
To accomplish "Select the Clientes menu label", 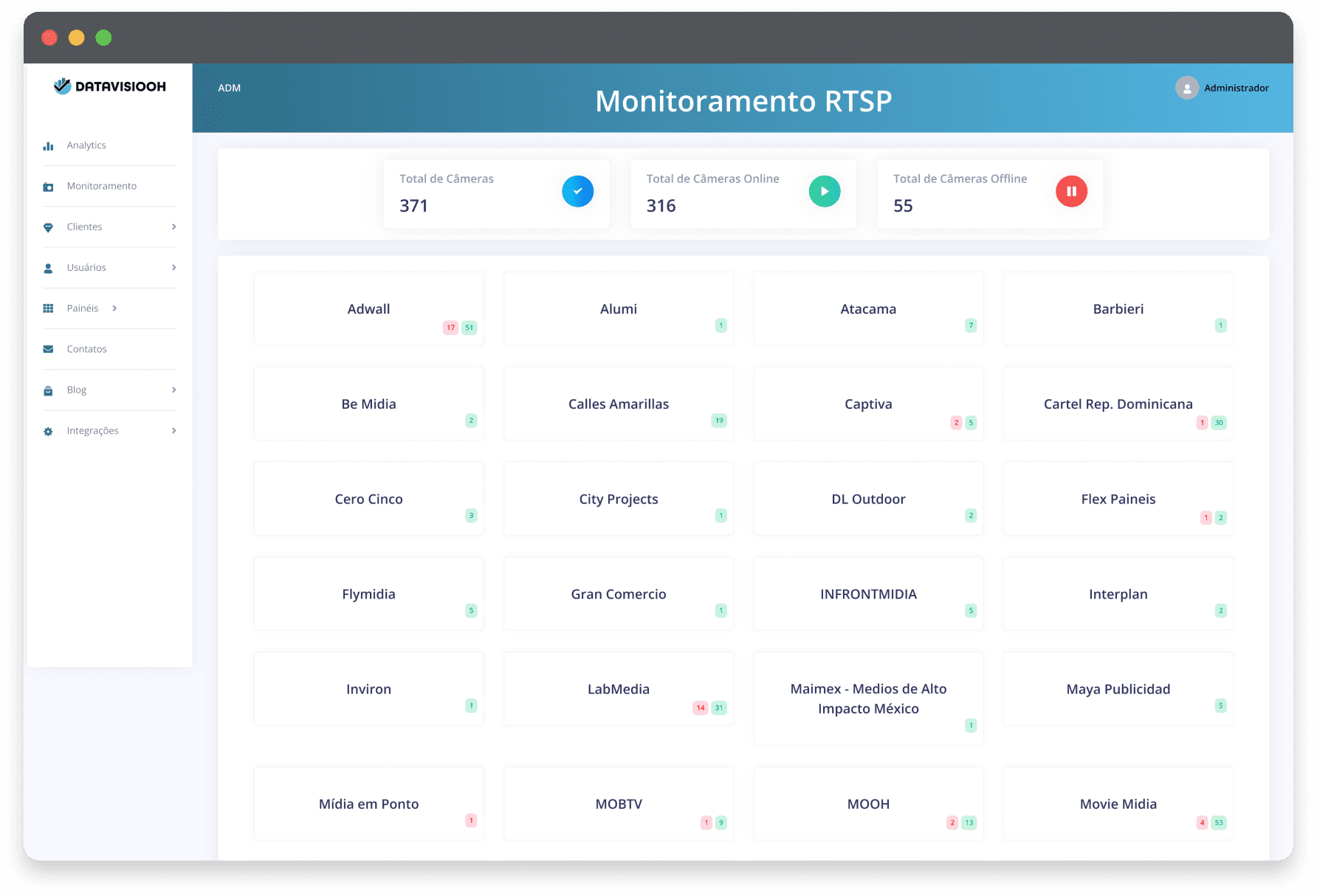I will (84, 227).
